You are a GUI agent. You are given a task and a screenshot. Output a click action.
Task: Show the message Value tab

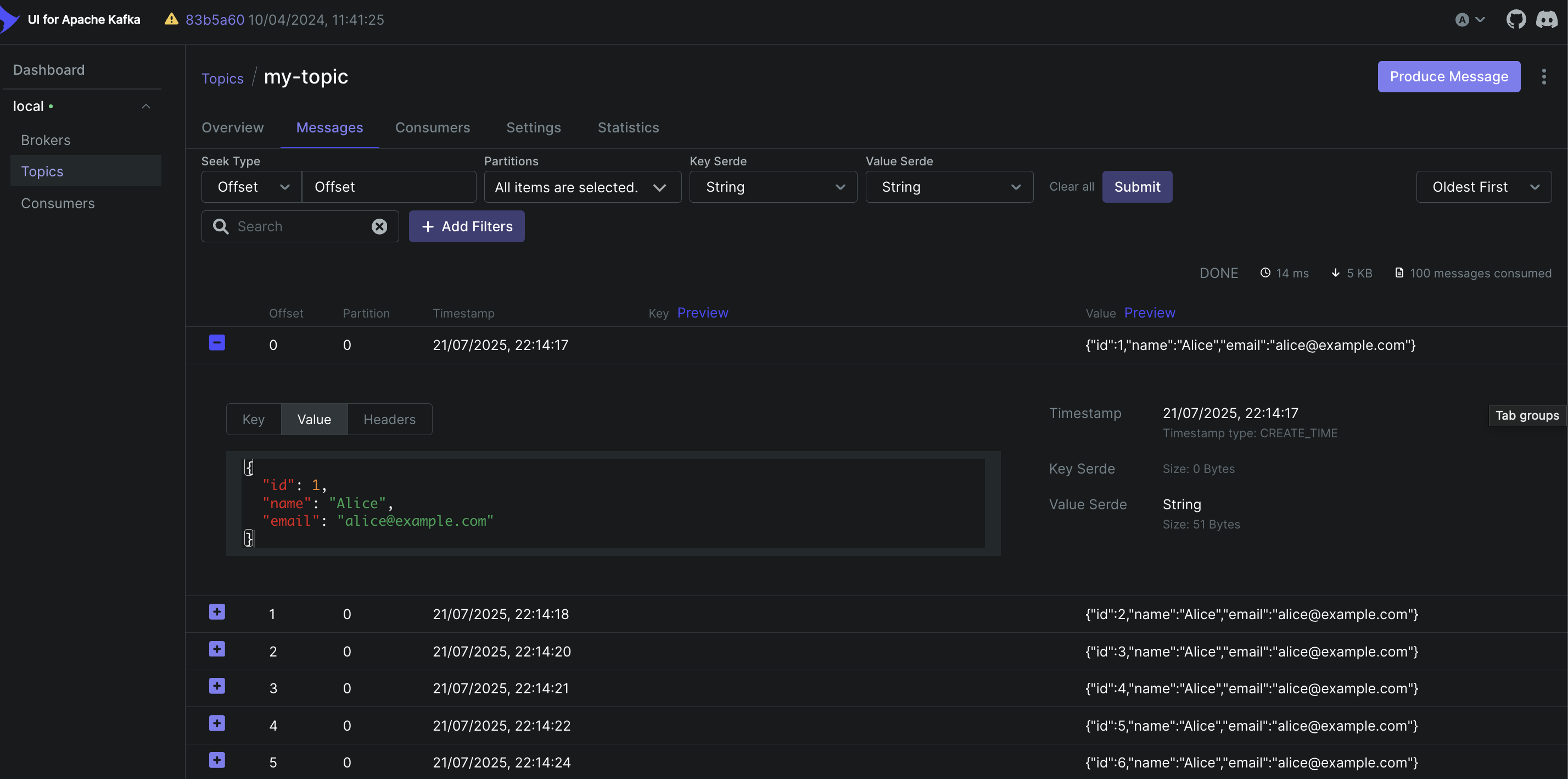pyautogui.click(x=314, y=420)
